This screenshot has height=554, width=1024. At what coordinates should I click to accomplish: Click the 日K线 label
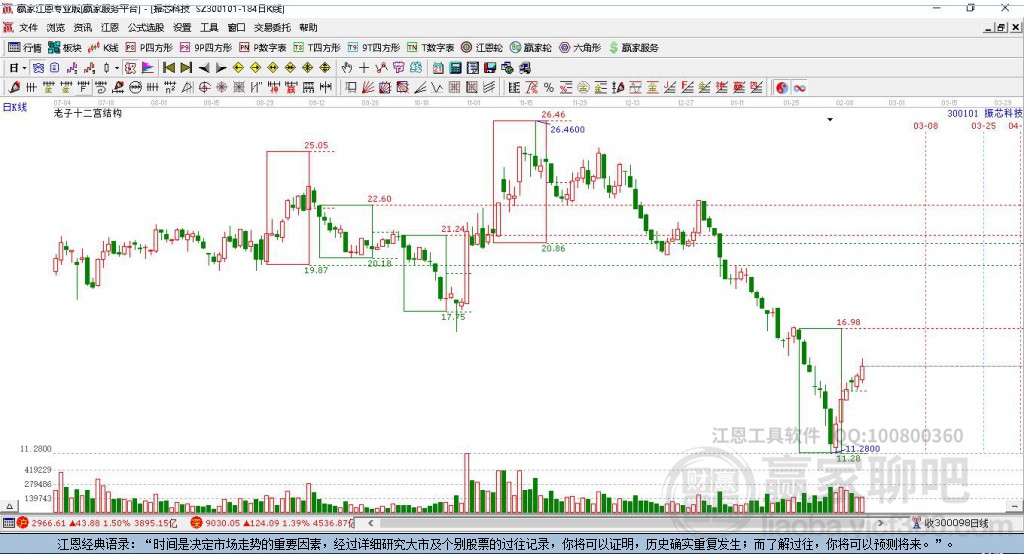click(x=15, y=107)
